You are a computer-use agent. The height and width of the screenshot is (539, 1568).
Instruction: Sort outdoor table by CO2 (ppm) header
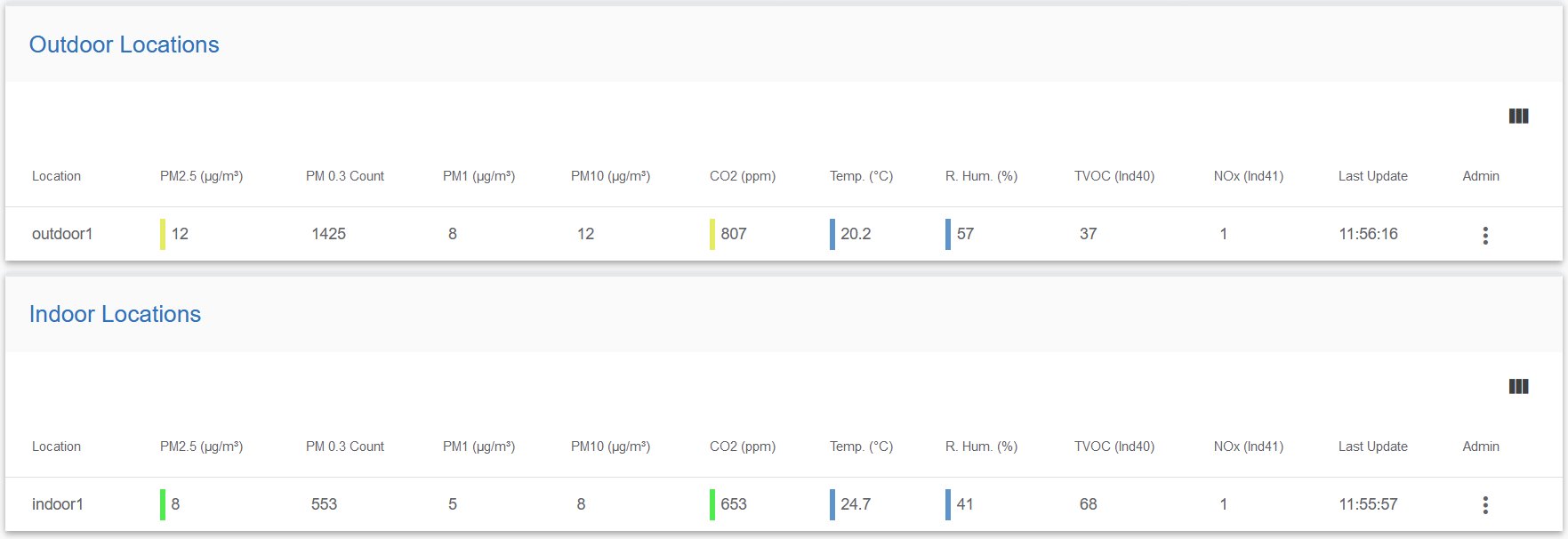coord(743,176)
